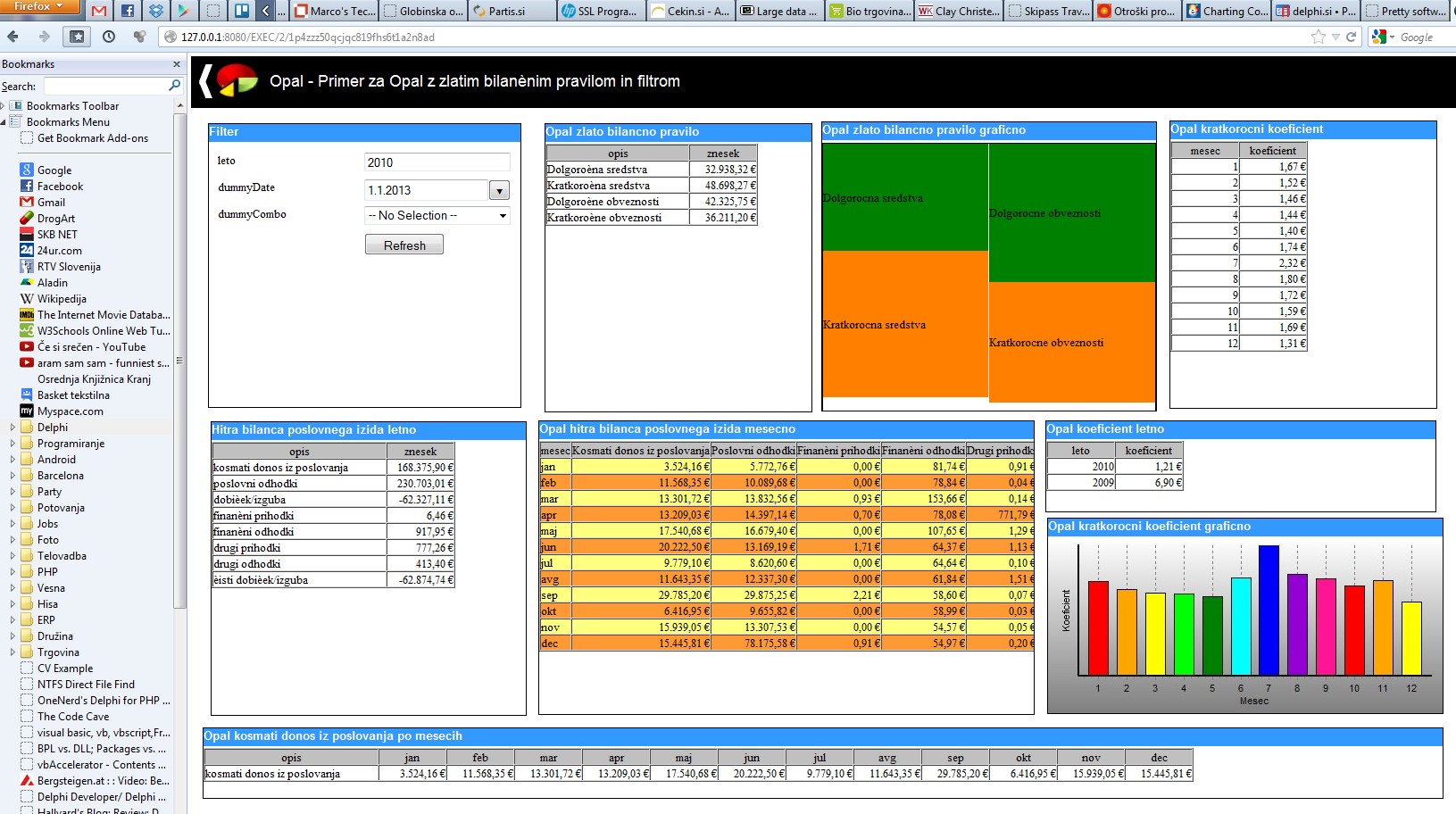Open the Trello pinned tab

point(241,11)
